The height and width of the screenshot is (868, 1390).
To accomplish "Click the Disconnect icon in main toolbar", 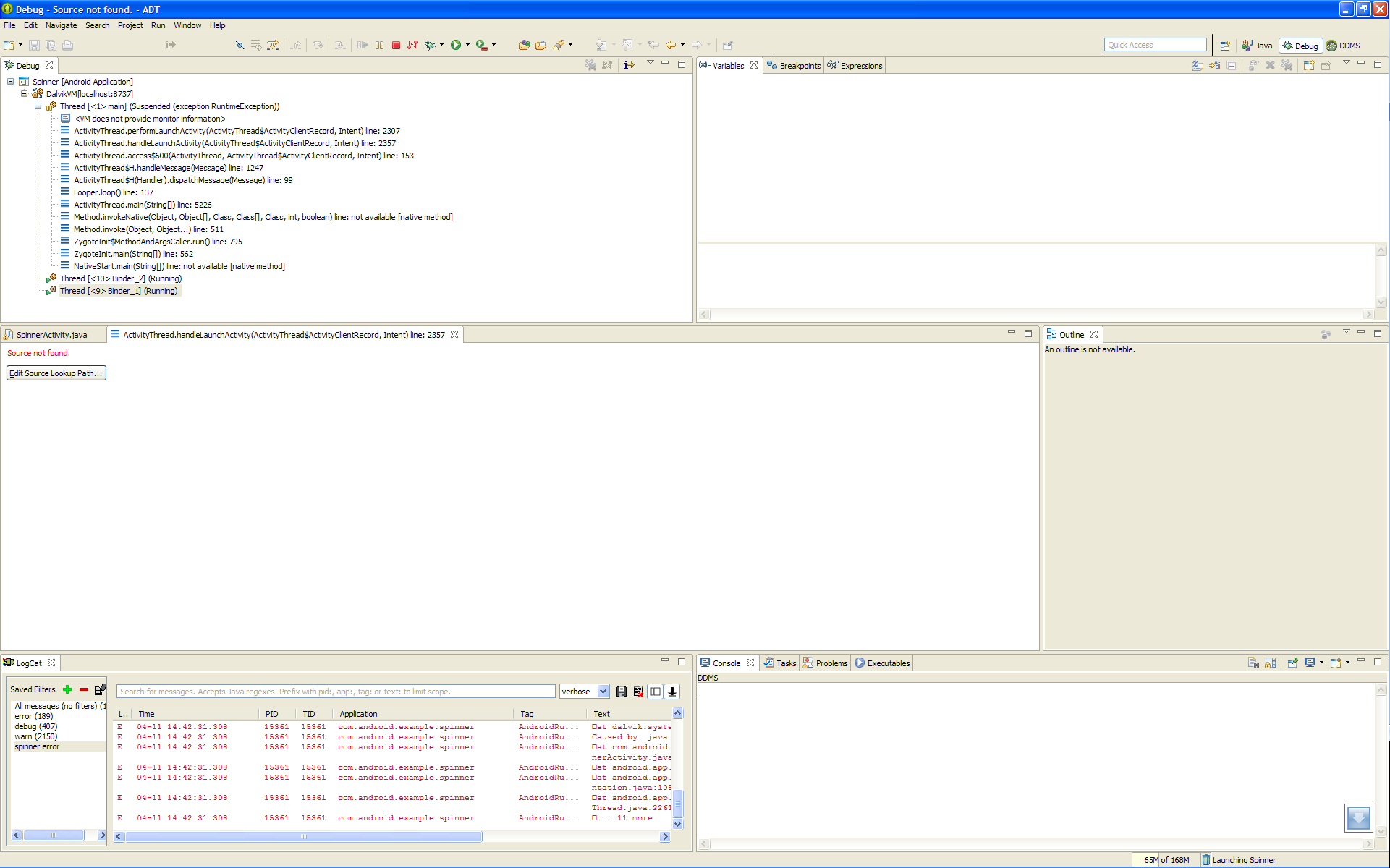I will pos(412,45).
